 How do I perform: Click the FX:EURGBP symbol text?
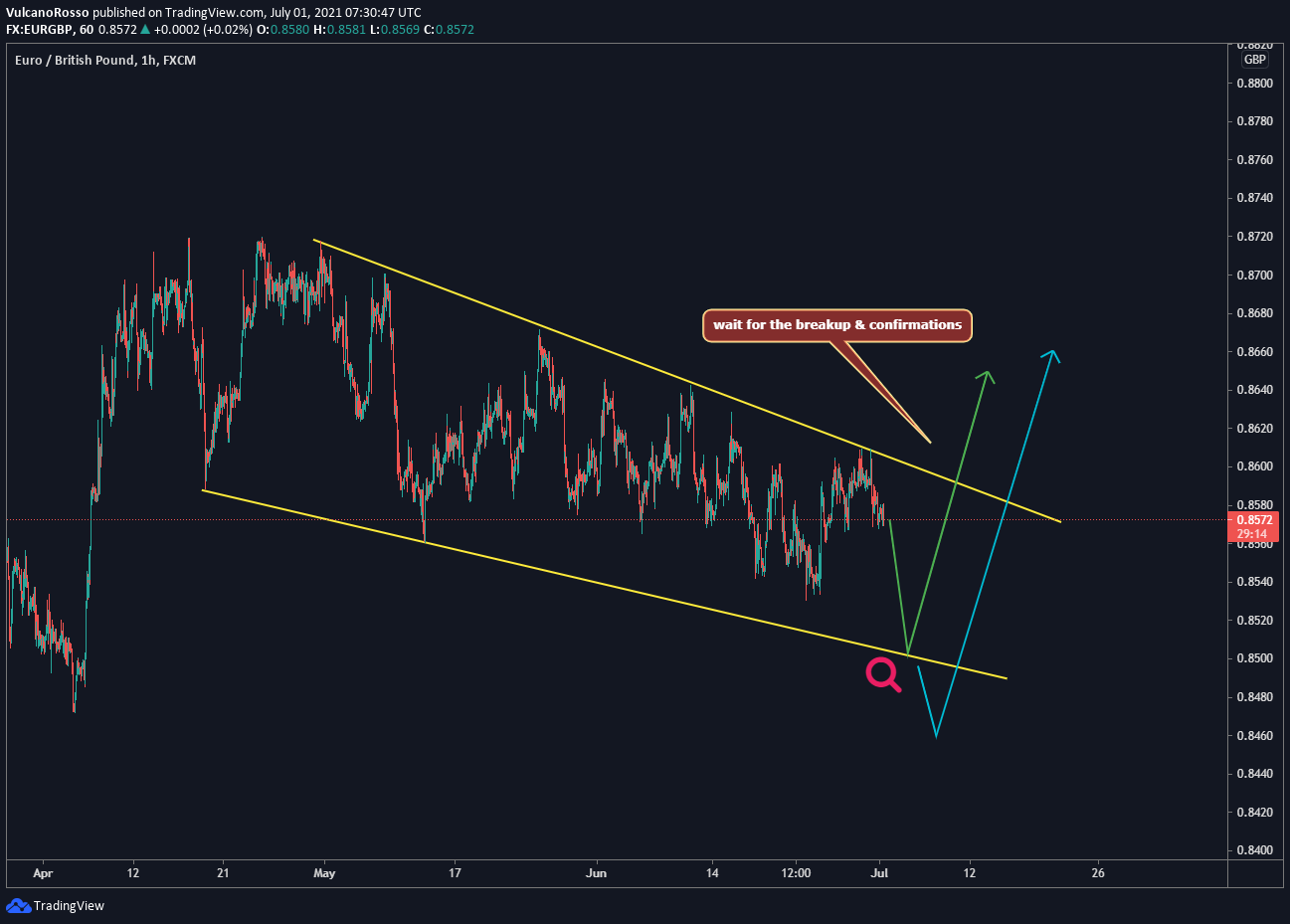[40, 30]
